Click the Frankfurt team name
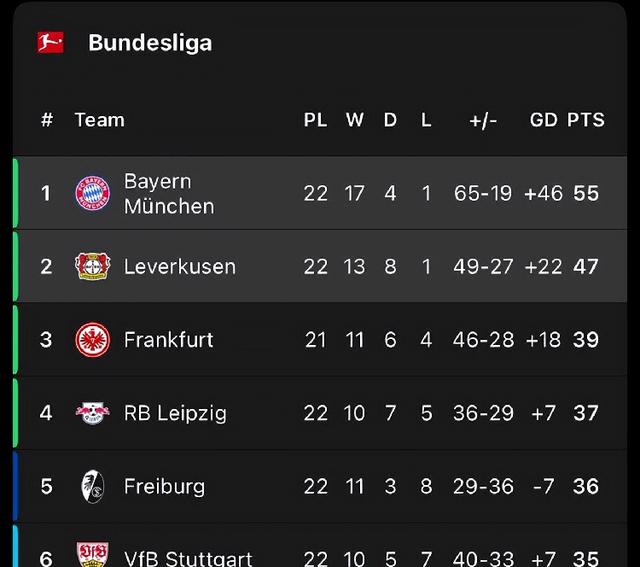 (169, 340)
